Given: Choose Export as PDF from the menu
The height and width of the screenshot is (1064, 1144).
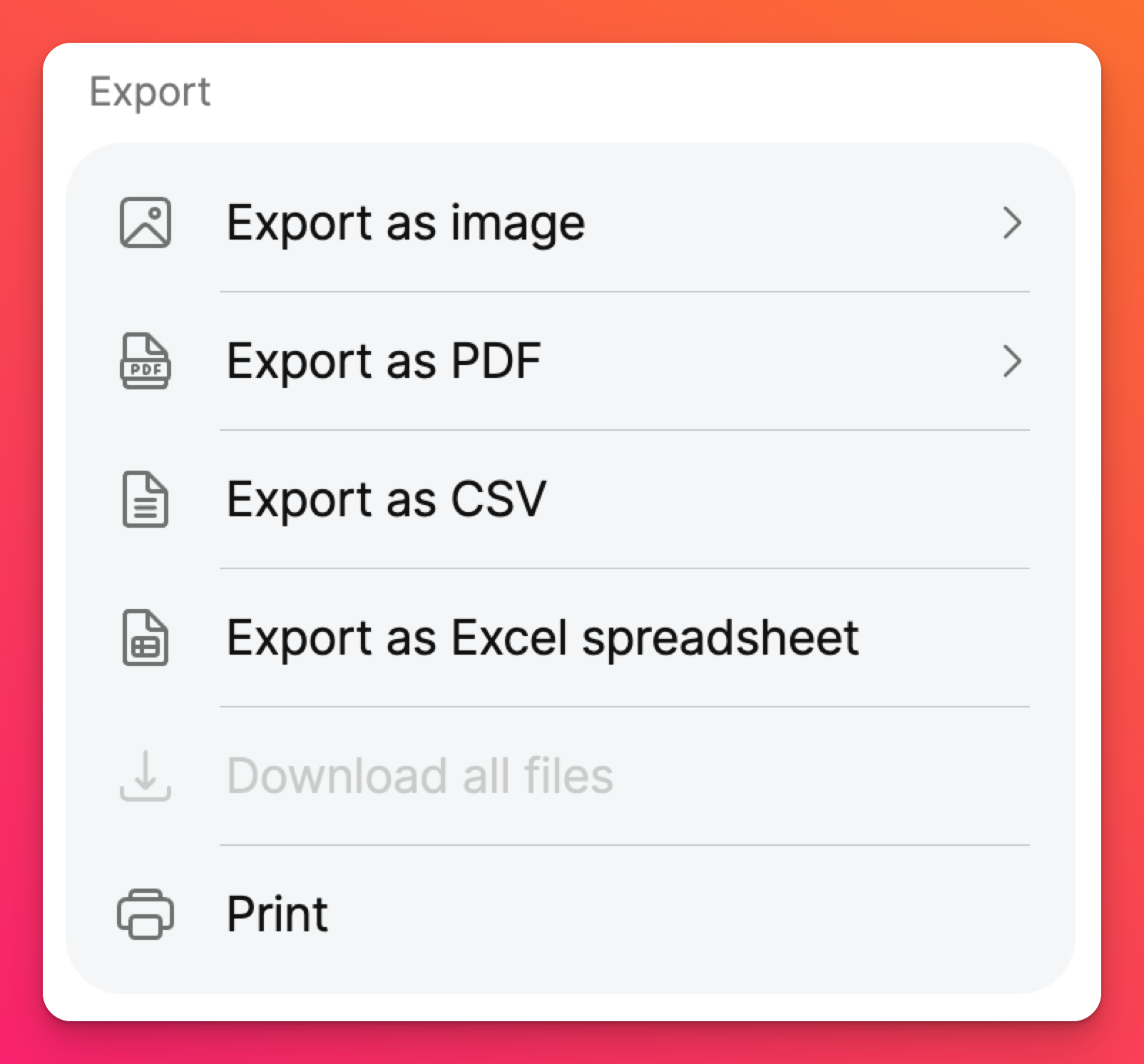Looking at the screenshot, I should point(384,361).
